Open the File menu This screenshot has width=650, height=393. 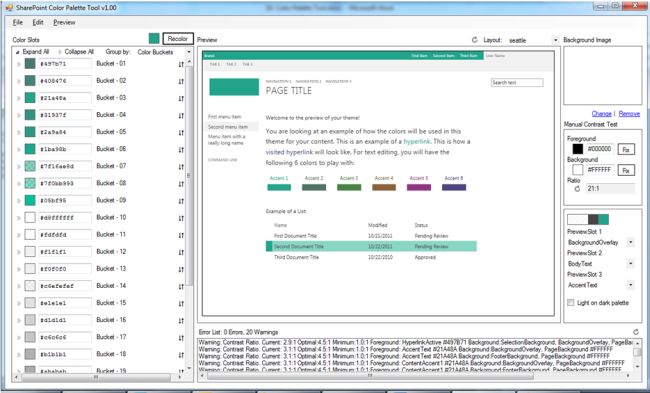click(18, 22)
